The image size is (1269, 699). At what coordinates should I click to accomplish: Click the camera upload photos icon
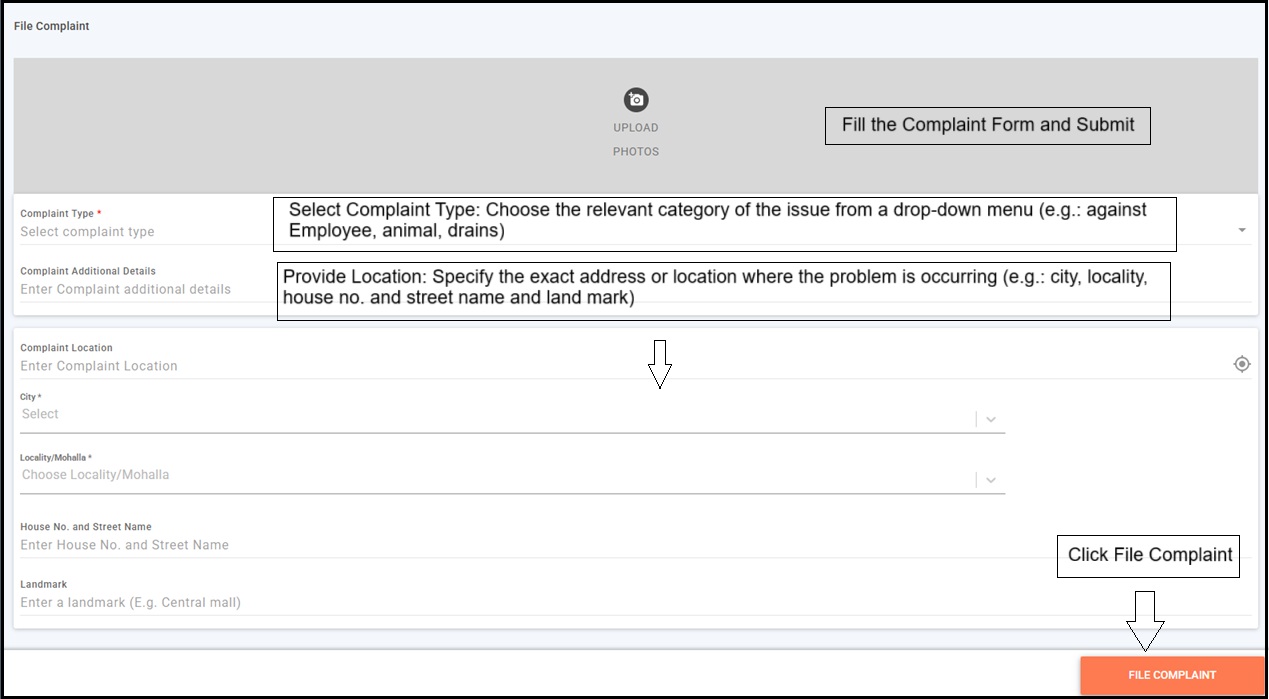coord(636,100)
